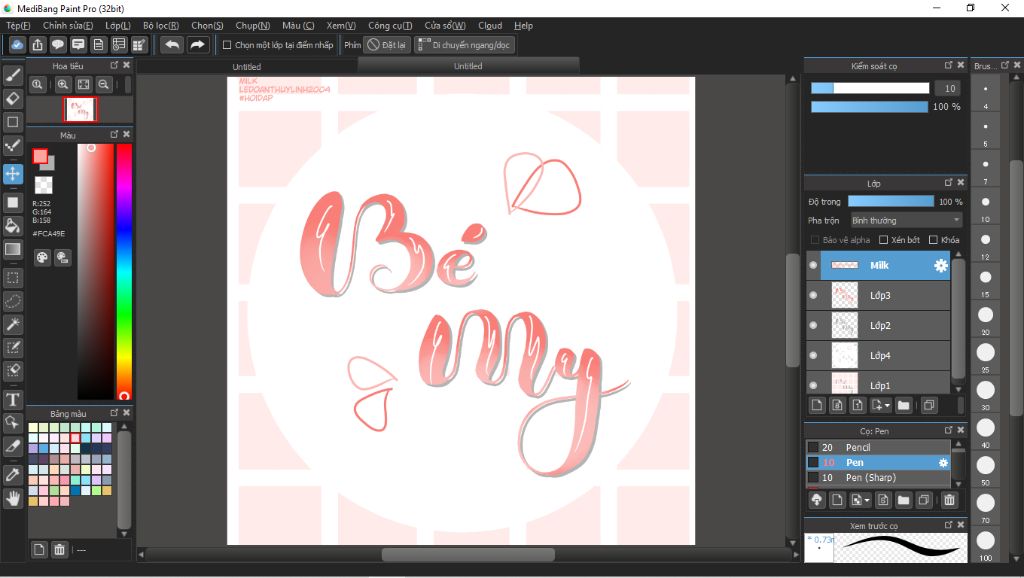Select the Eraser tool
This screenshot has width=1024, height=578.
[x=12, y=99]
